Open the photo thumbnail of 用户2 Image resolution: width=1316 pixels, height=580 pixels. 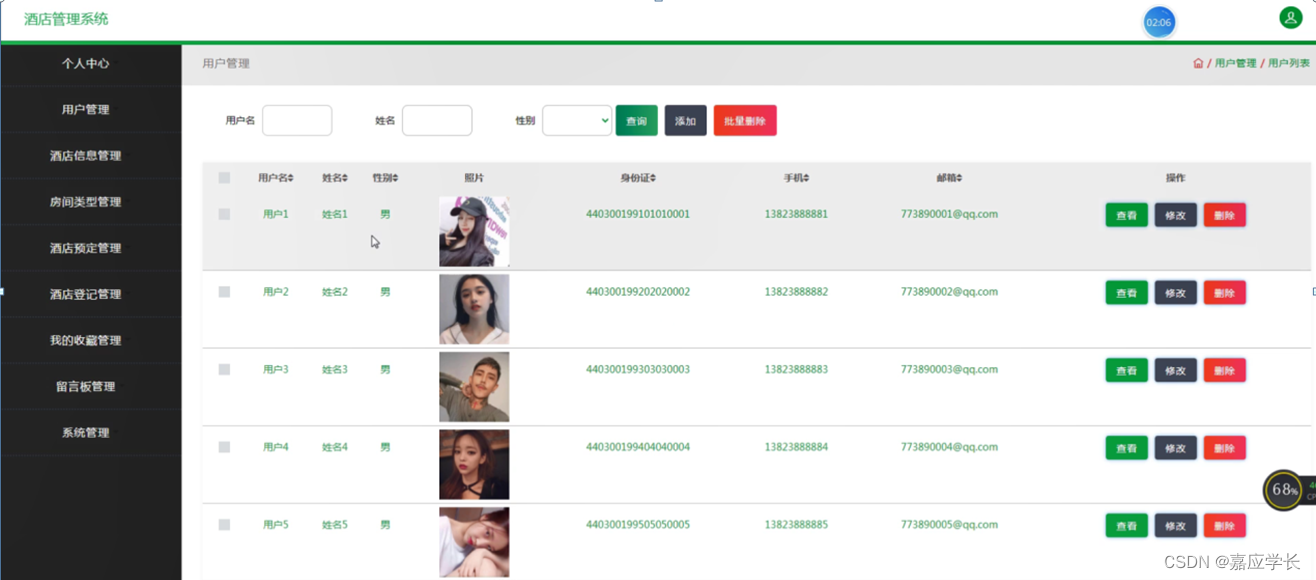coord(474,309)
